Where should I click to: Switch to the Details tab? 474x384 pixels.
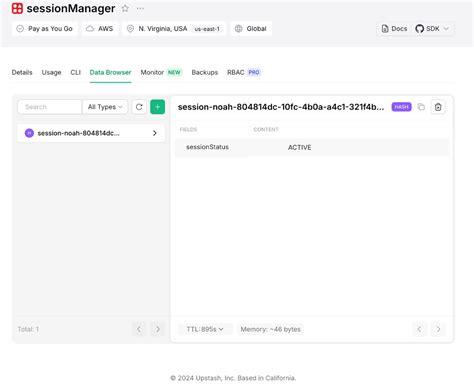[x=22, y=72]
